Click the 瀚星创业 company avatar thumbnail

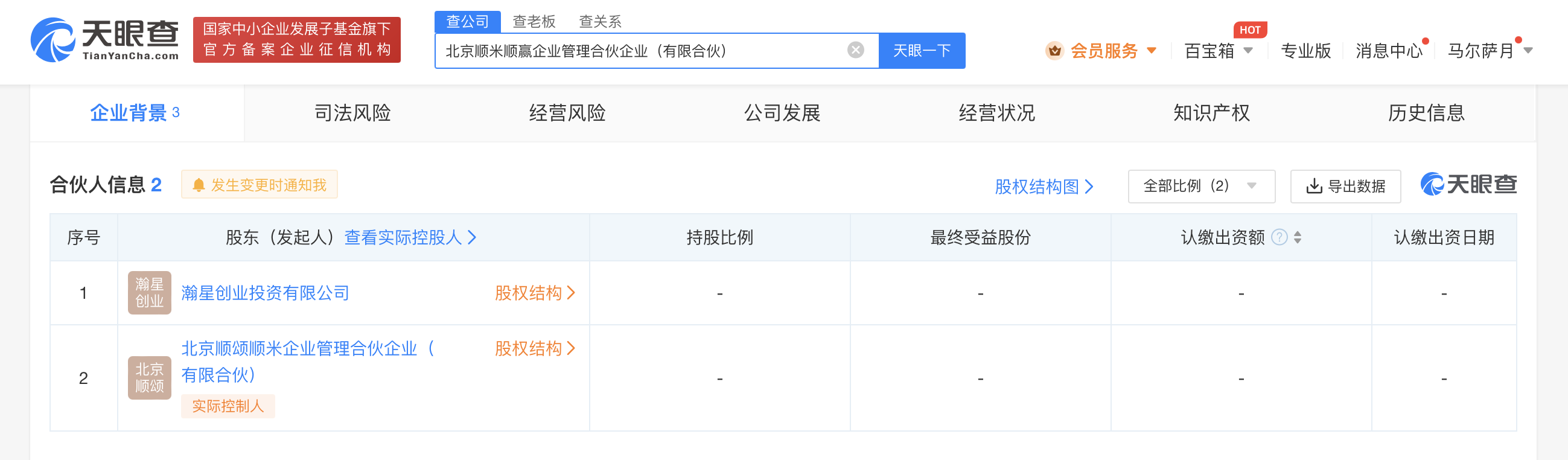(x=149, y=293)
